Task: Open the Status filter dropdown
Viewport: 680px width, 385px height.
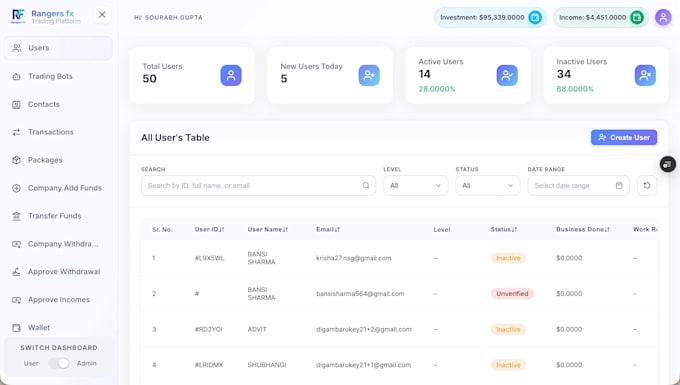Action: [488, 186]
